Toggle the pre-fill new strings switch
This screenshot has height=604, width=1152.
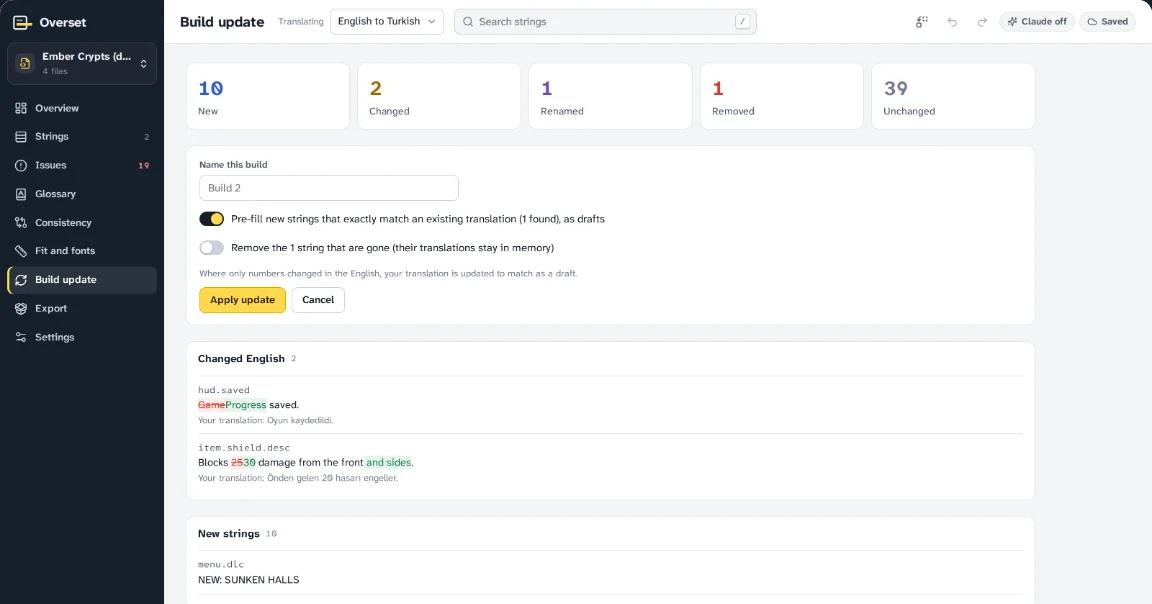(212, 219)
